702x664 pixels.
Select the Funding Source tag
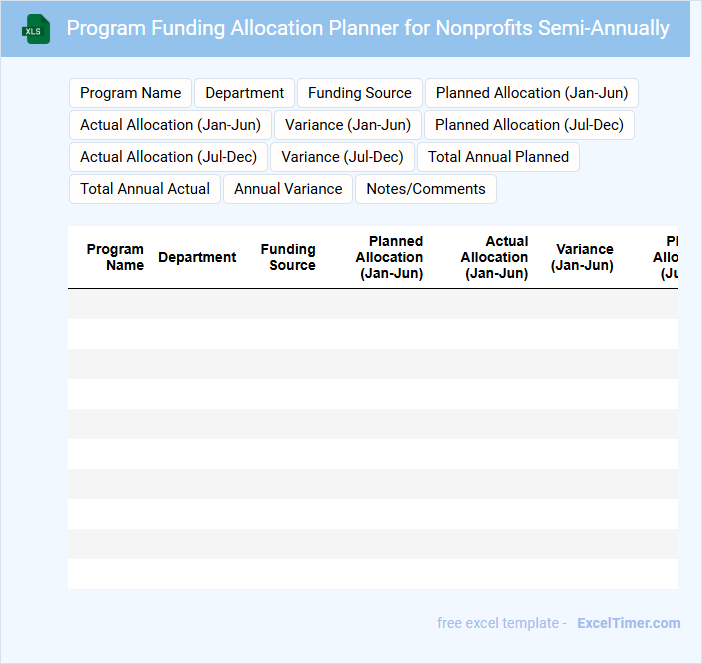point(360,93)
